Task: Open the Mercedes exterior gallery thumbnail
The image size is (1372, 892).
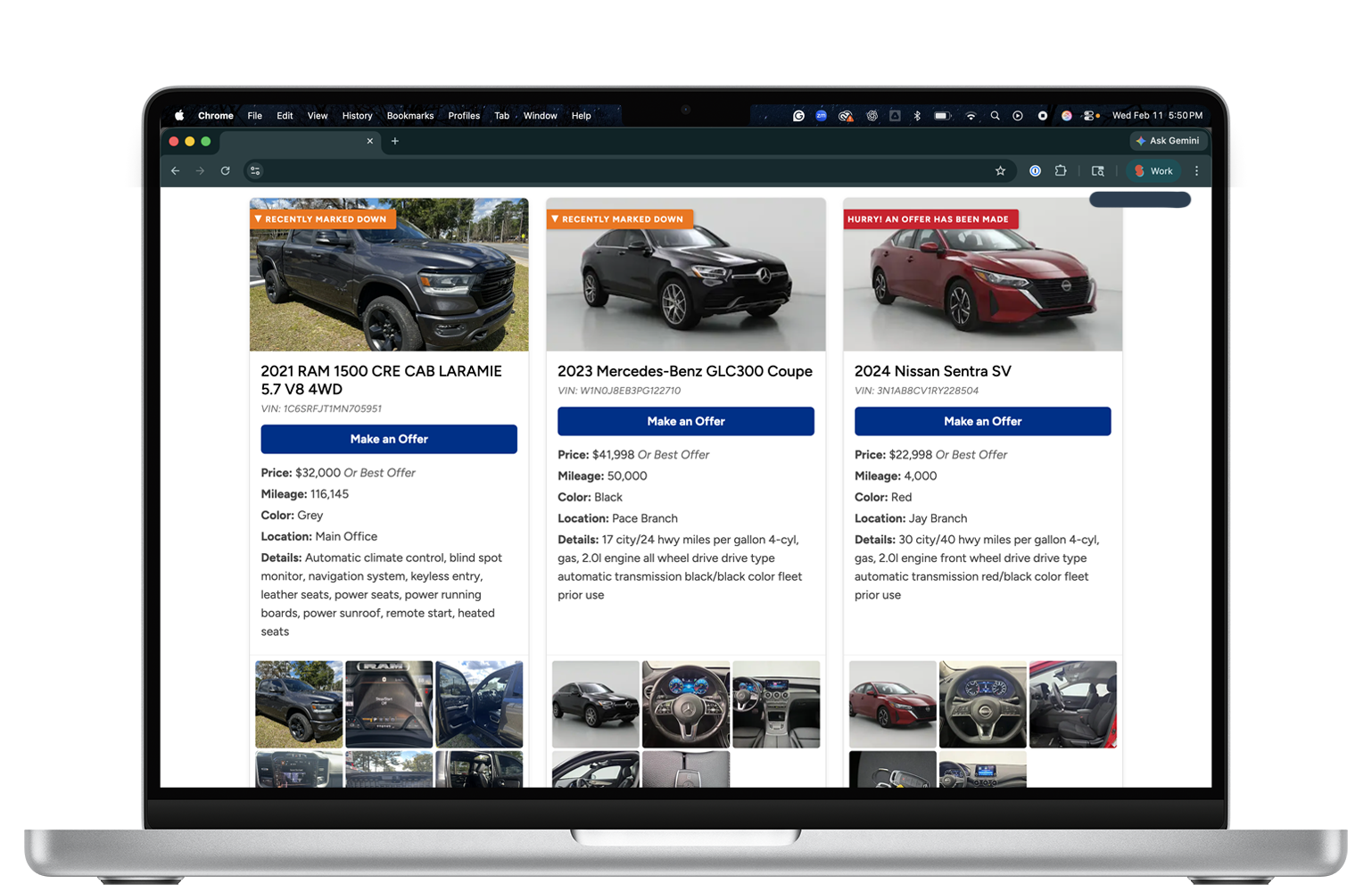Action: [596, 705]
